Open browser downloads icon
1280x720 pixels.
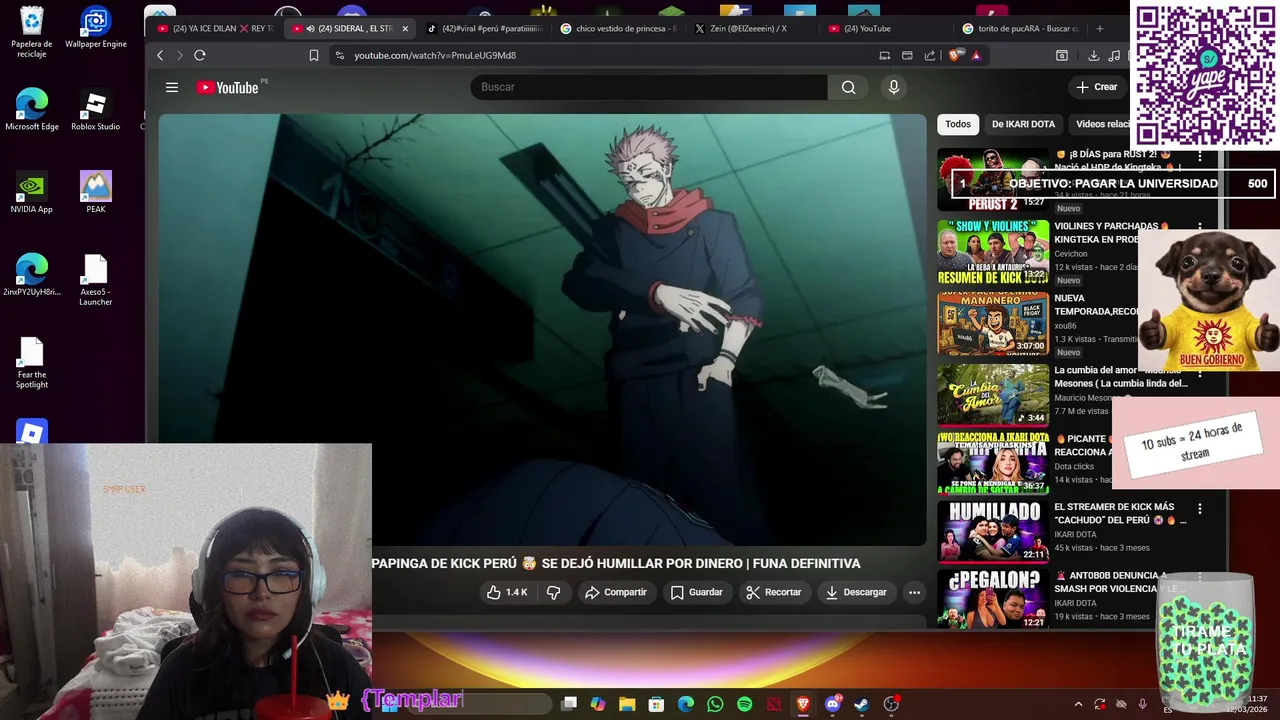(1093, 55)
